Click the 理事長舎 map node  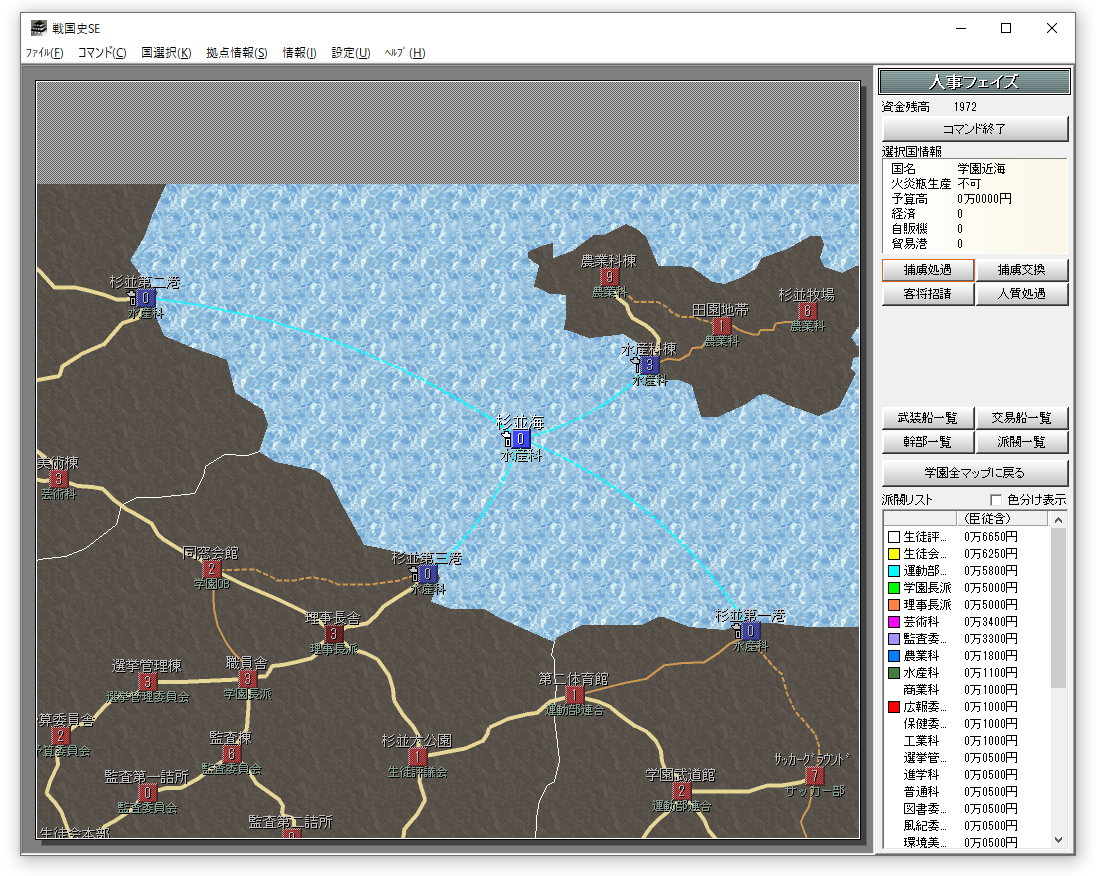click(x=333, y=634)
